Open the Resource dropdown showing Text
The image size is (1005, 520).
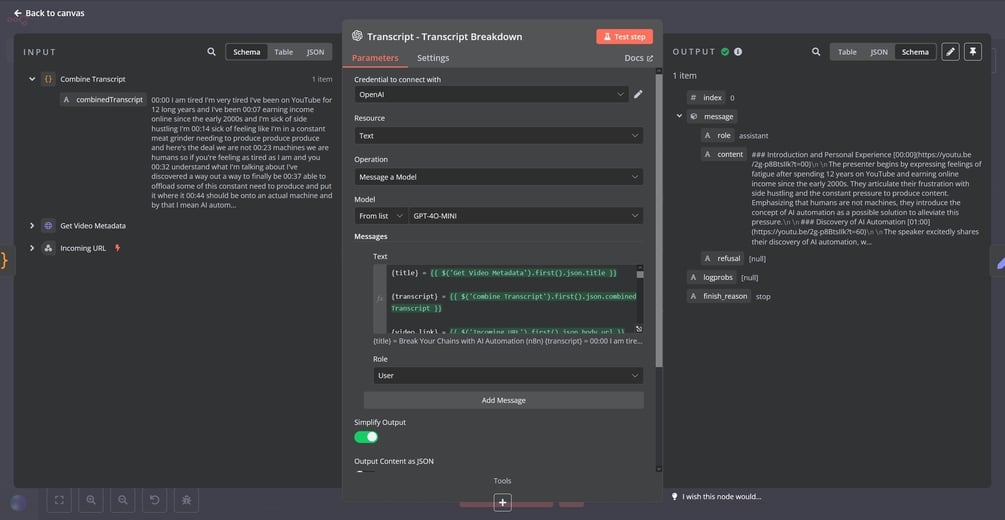499,135
